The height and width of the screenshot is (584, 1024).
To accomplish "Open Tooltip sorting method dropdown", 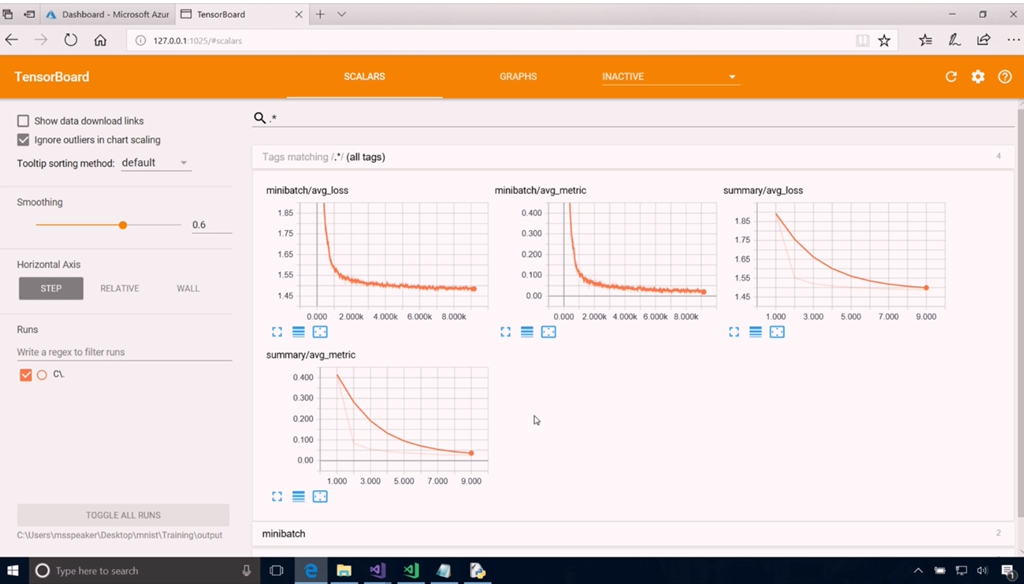I will pyautogui.click(x=155, y=163).
